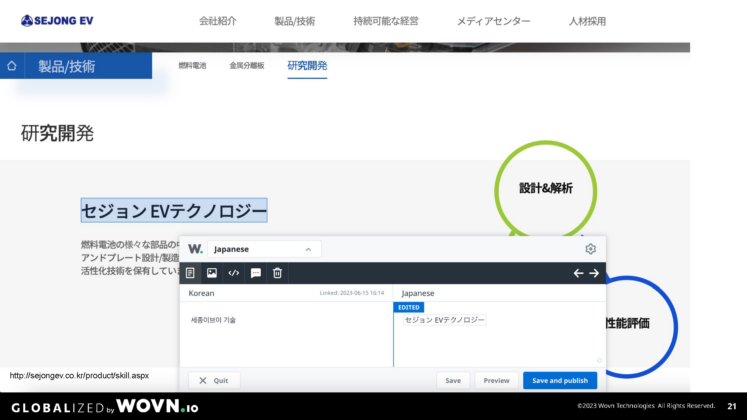
Task: Select the image translation icon
Action: coord(212,273)
